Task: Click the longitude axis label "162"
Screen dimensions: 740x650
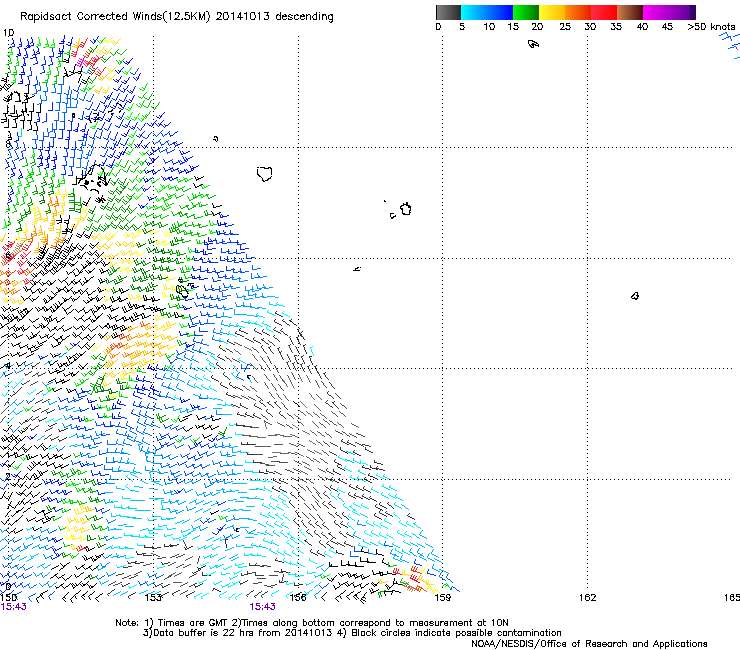Action: coord(588,598)
